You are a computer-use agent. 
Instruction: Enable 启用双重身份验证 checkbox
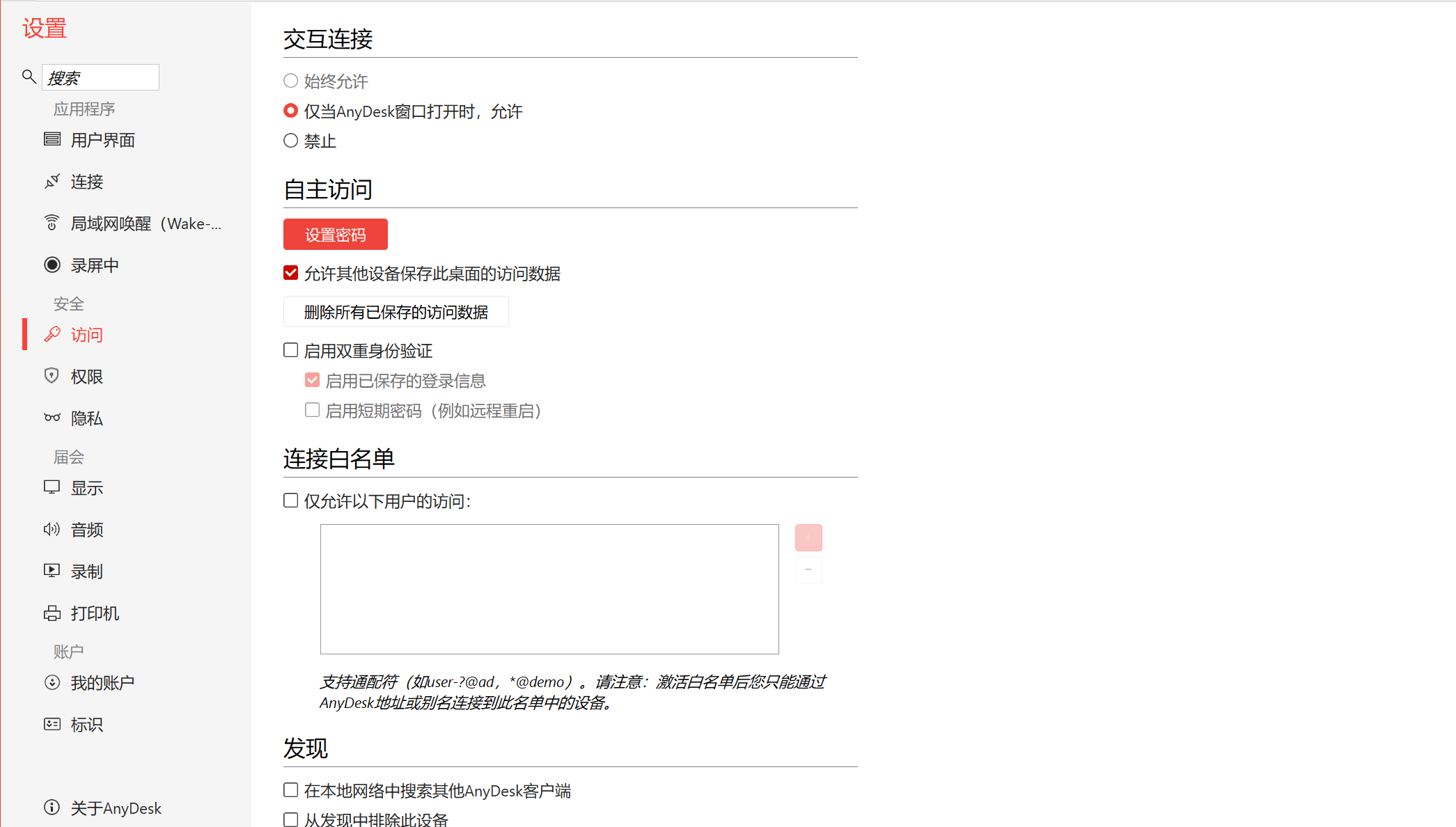click(x=291, y=350)
